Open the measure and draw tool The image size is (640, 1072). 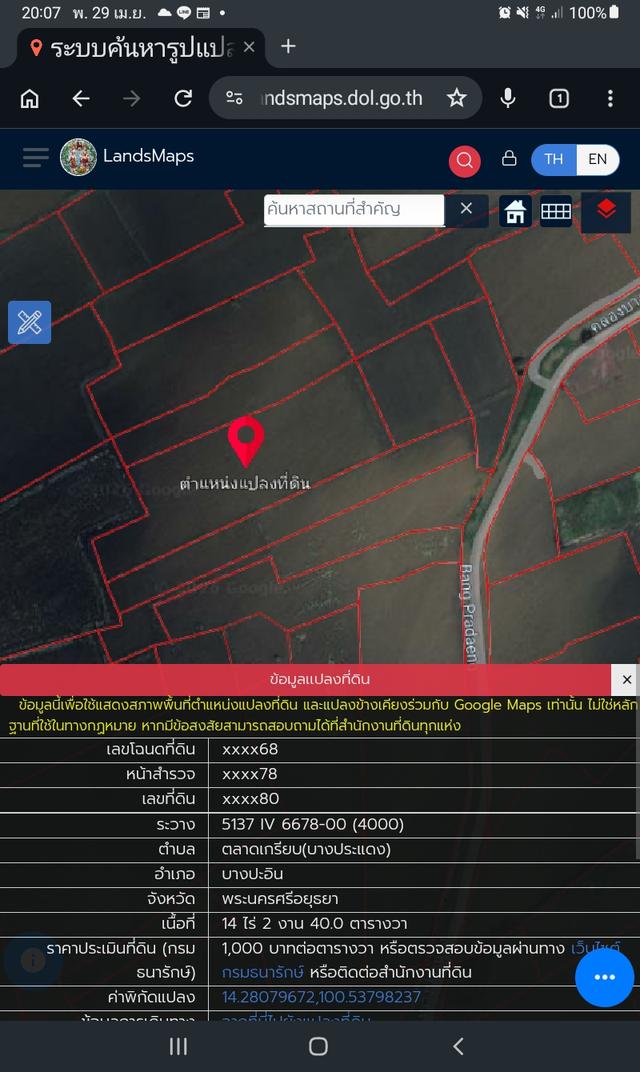tap(29, 322)
